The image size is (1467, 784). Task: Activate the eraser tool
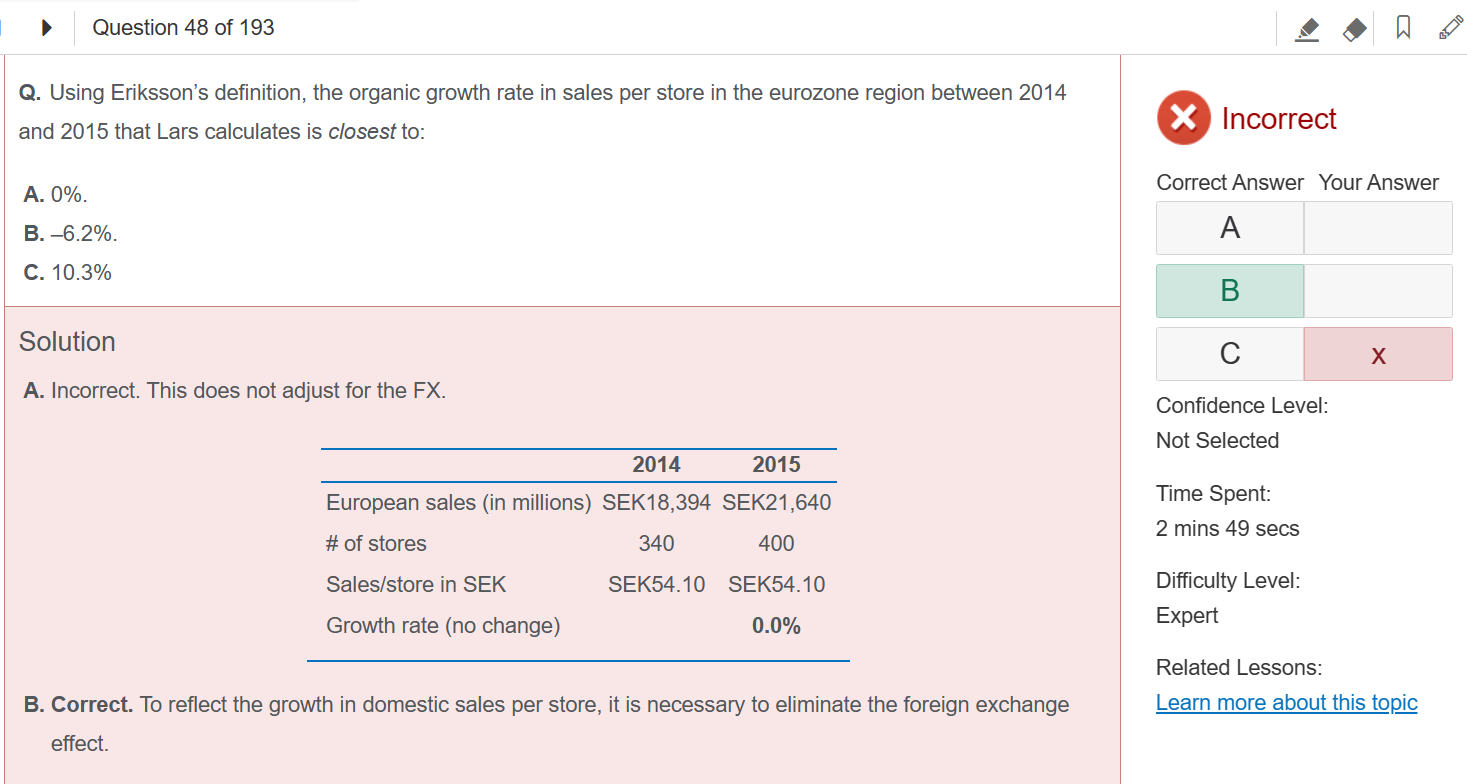click(x=1353, y=30)
